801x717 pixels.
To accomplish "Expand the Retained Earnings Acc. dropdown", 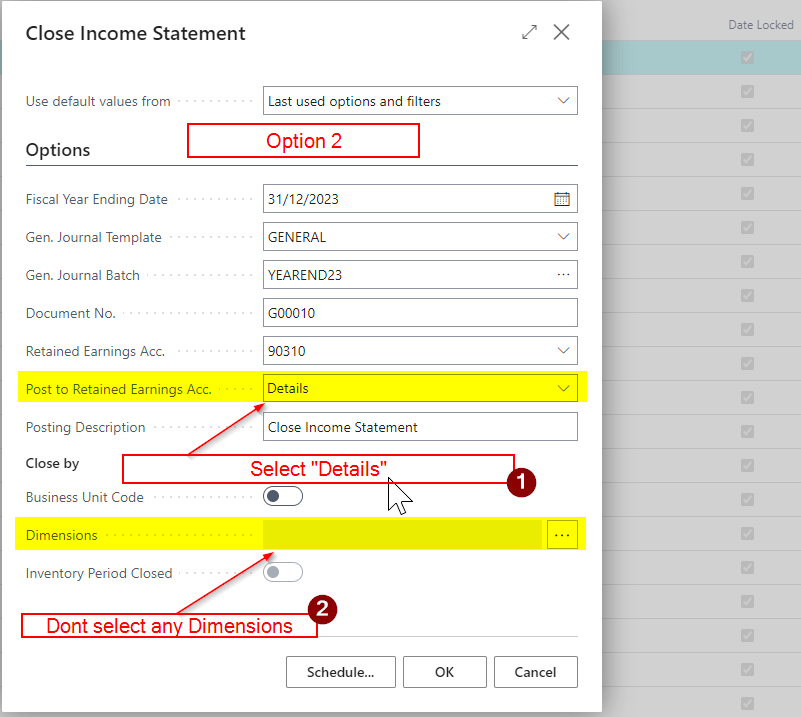I will (562, 351).
